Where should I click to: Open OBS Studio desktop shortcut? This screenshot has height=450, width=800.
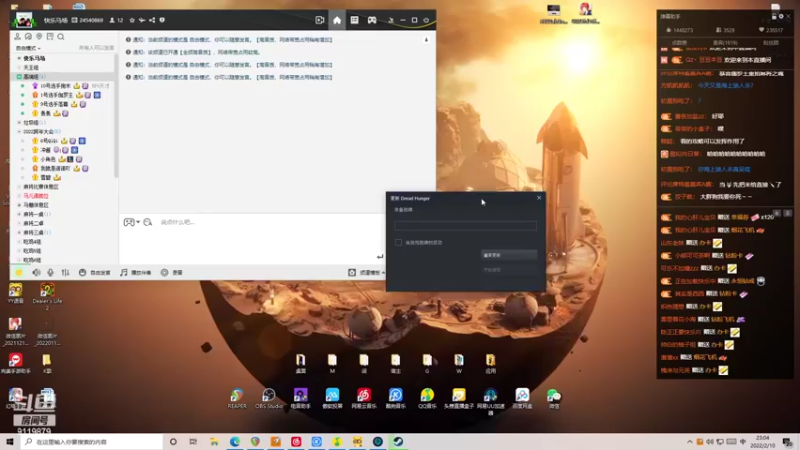tap(269, 398)
